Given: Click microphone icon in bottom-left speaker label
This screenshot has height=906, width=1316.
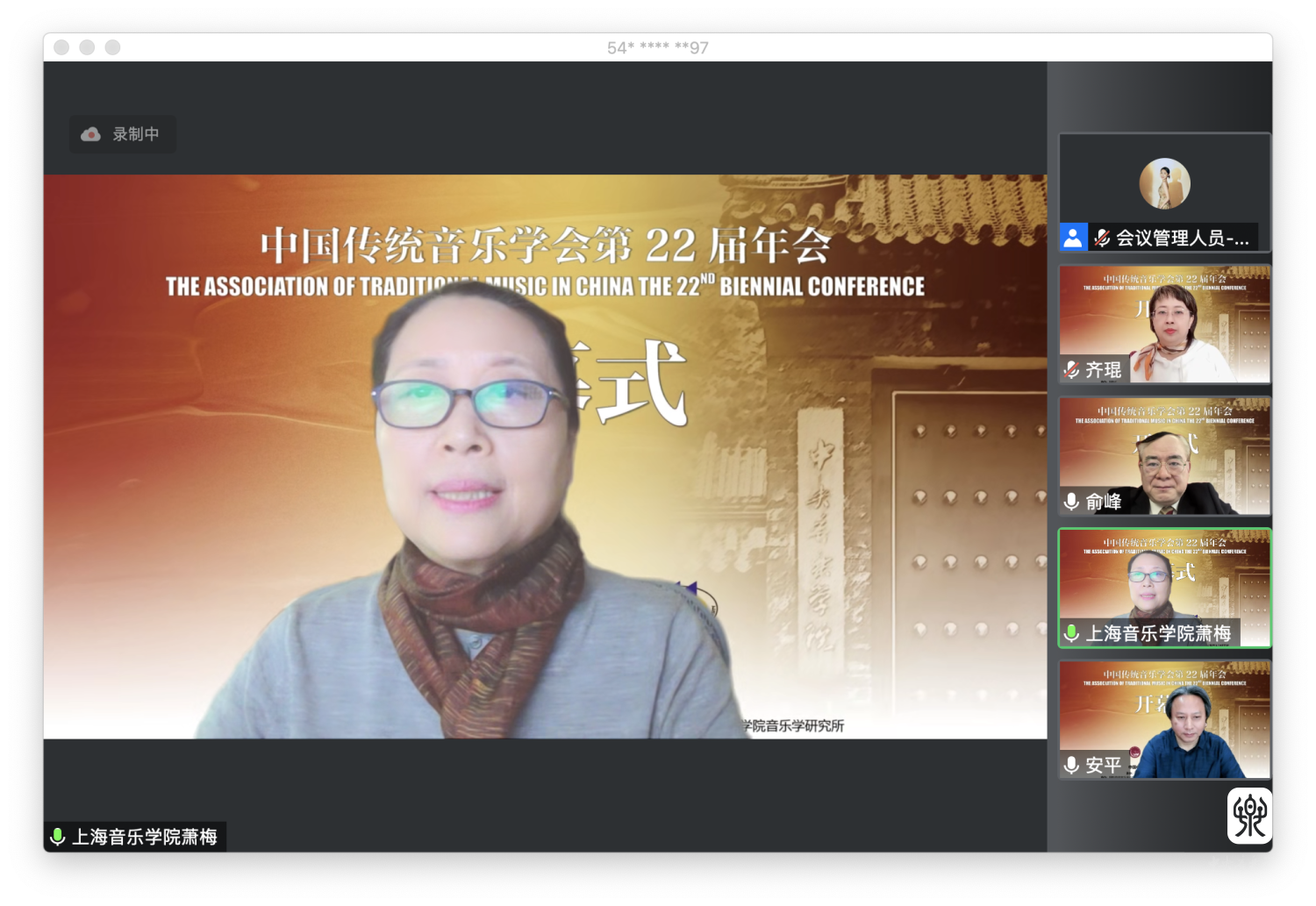Looking at the screenshot, I should click(x=58, y=837).
